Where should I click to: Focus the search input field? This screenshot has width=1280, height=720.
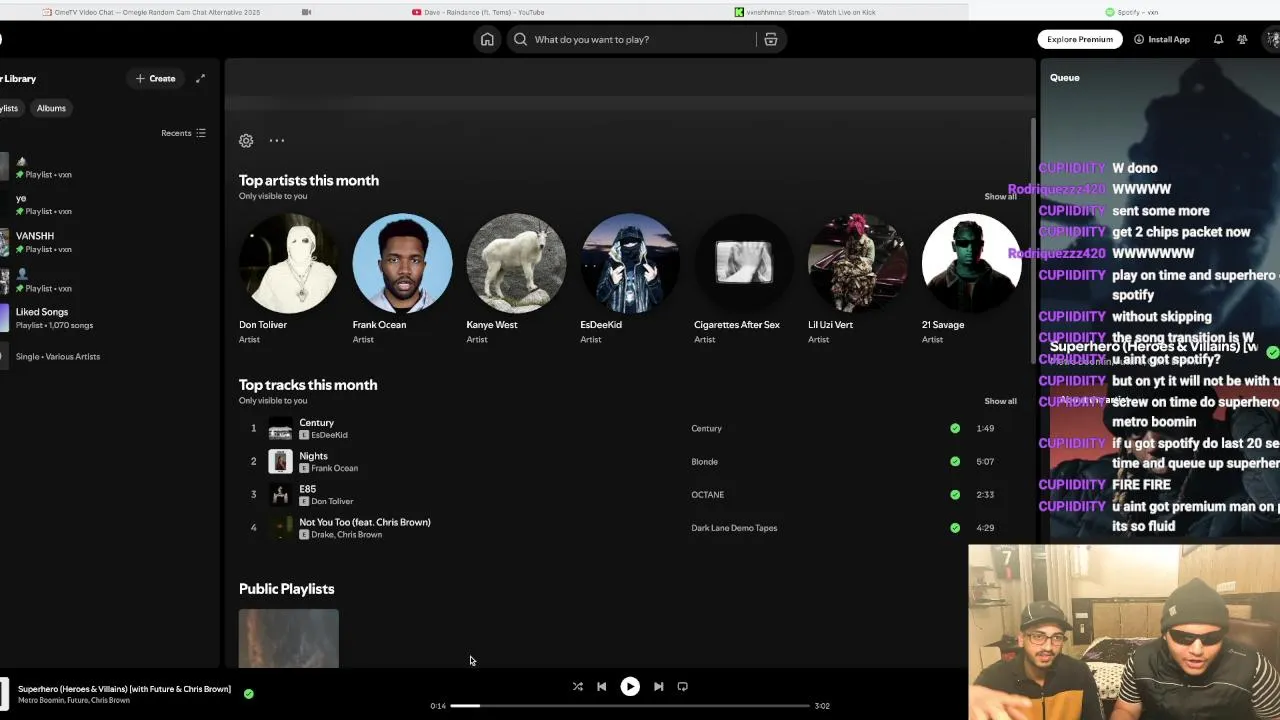(x=640, y=39)
